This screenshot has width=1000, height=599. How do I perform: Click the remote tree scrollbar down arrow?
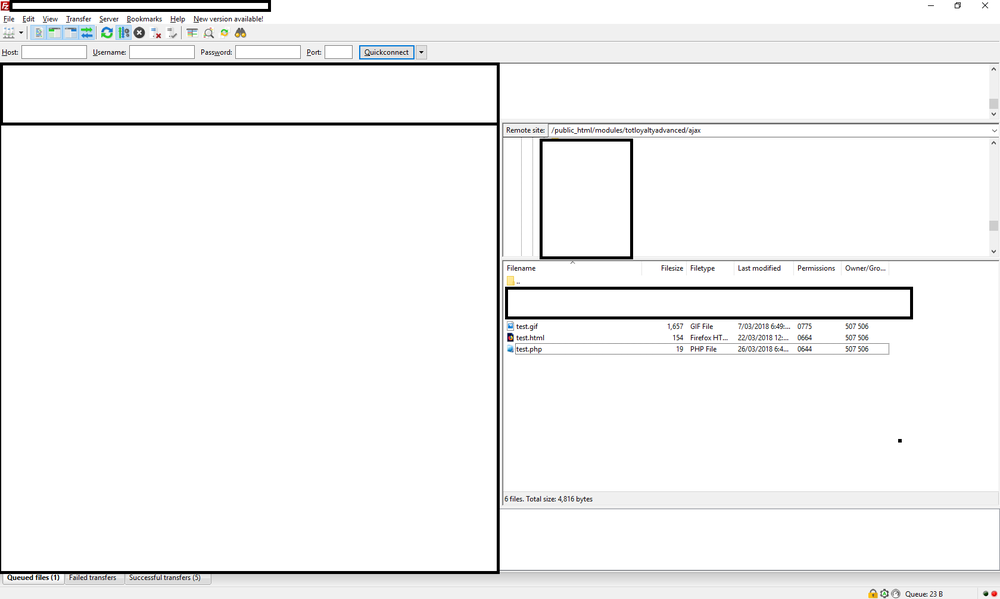[x=994, y=251]
